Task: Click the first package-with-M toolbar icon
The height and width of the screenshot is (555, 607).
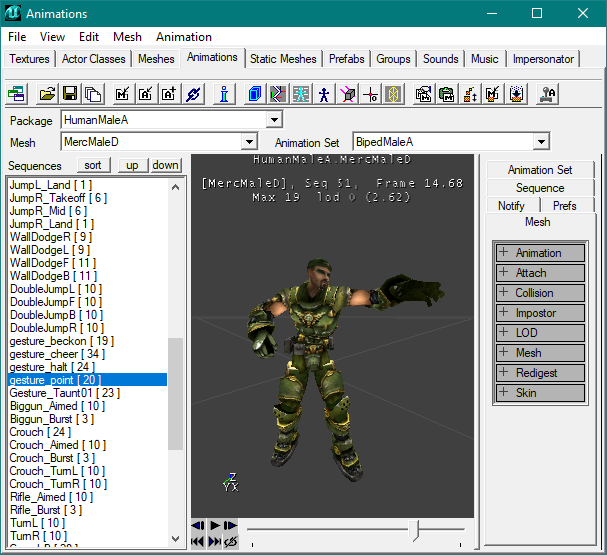Action: [x=424, y=94]
